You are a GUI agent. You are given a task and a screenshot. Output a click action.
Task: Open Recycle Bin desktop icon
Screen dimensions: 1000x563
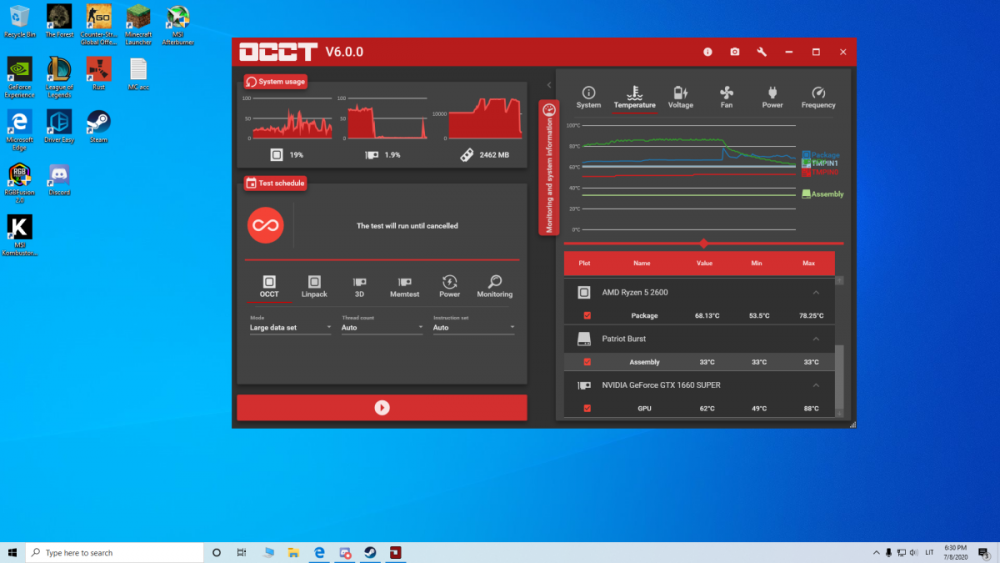point(20,22)
